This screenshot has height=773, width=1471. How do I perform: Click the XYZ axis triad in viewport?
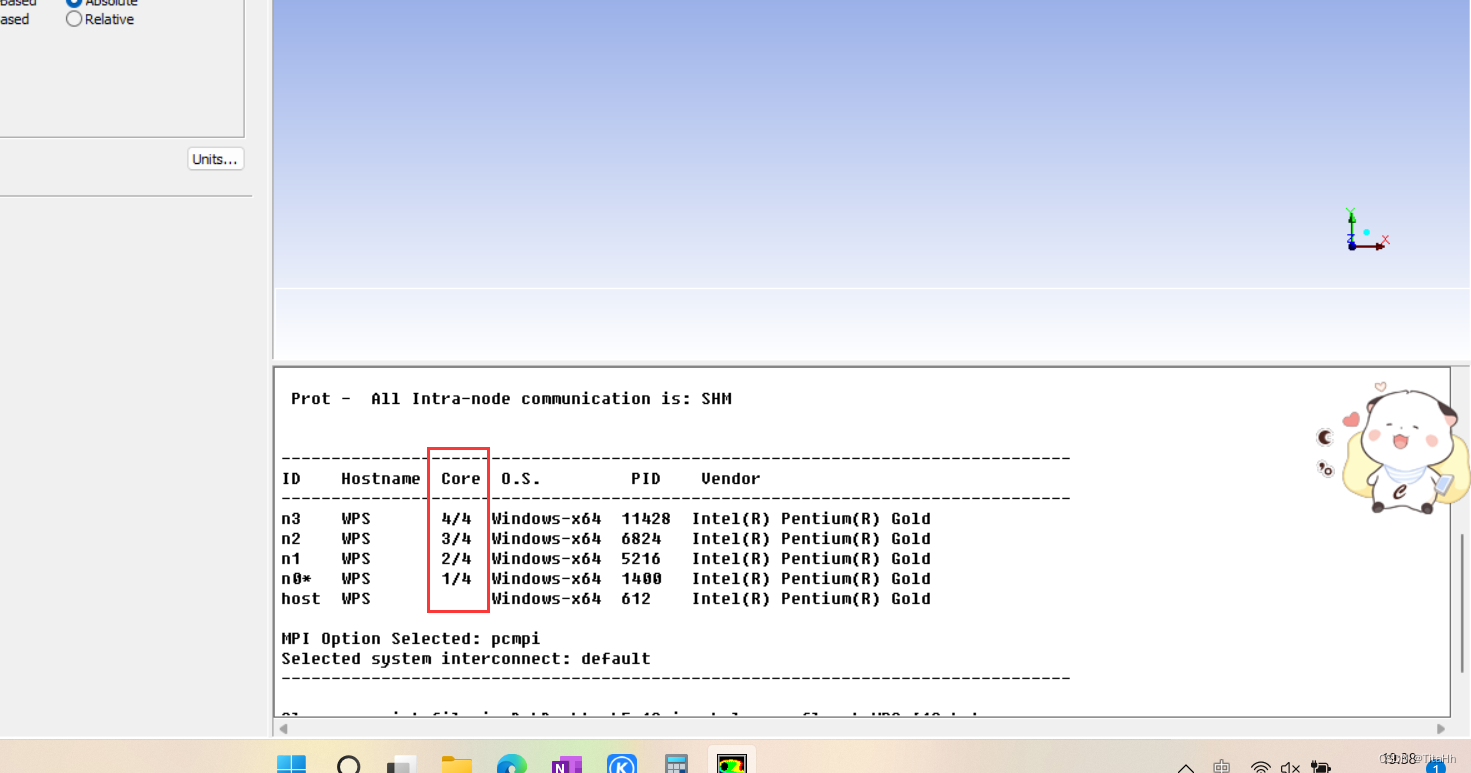(1362, 232)
